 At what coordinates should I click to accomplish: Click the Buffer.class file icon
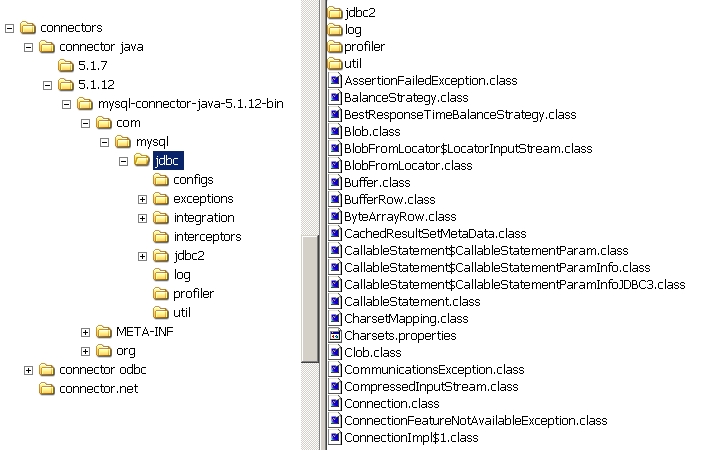335,183
